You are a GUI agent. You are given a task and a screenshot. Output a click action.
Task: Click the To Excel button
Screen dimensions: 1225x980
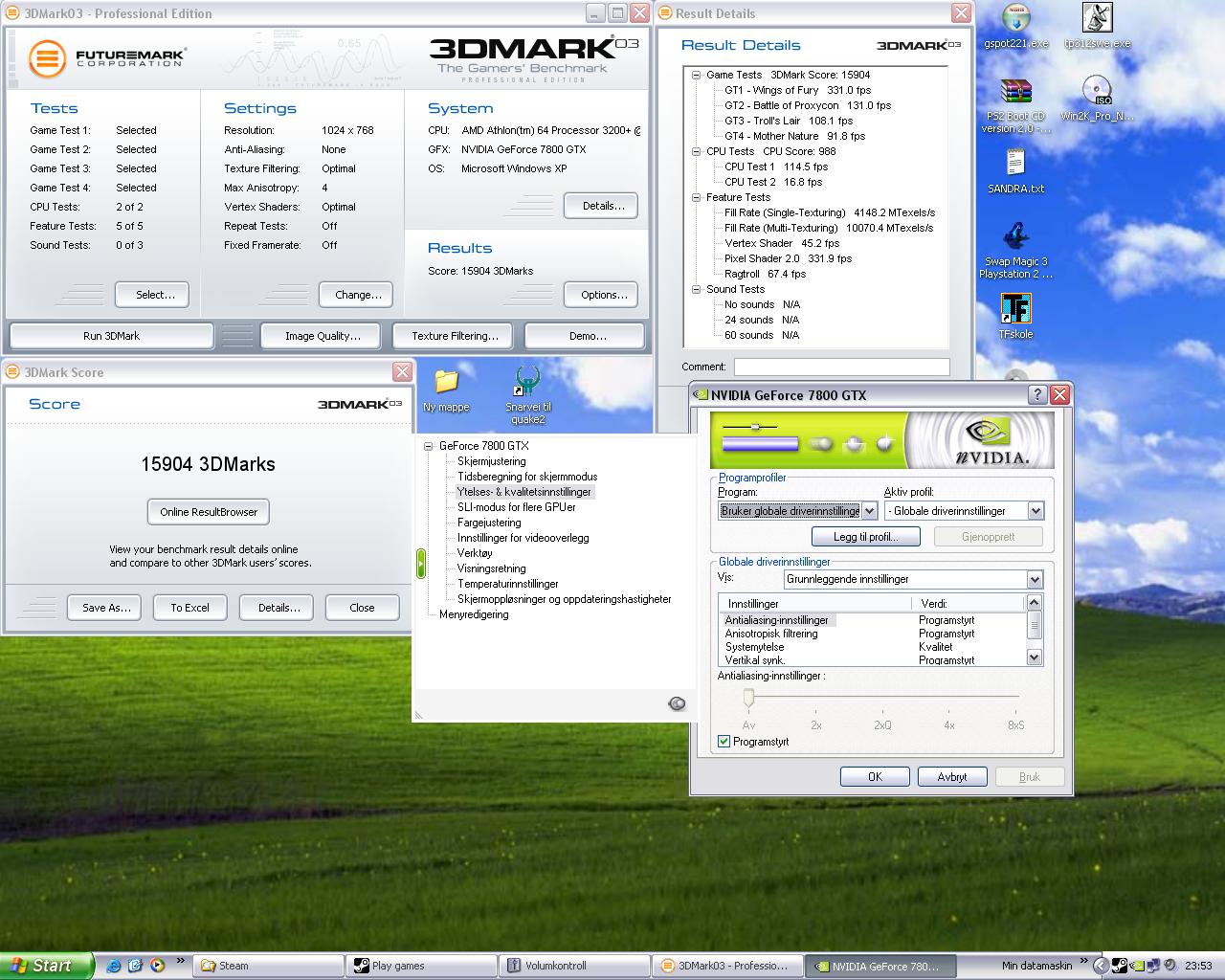[189, 608]
